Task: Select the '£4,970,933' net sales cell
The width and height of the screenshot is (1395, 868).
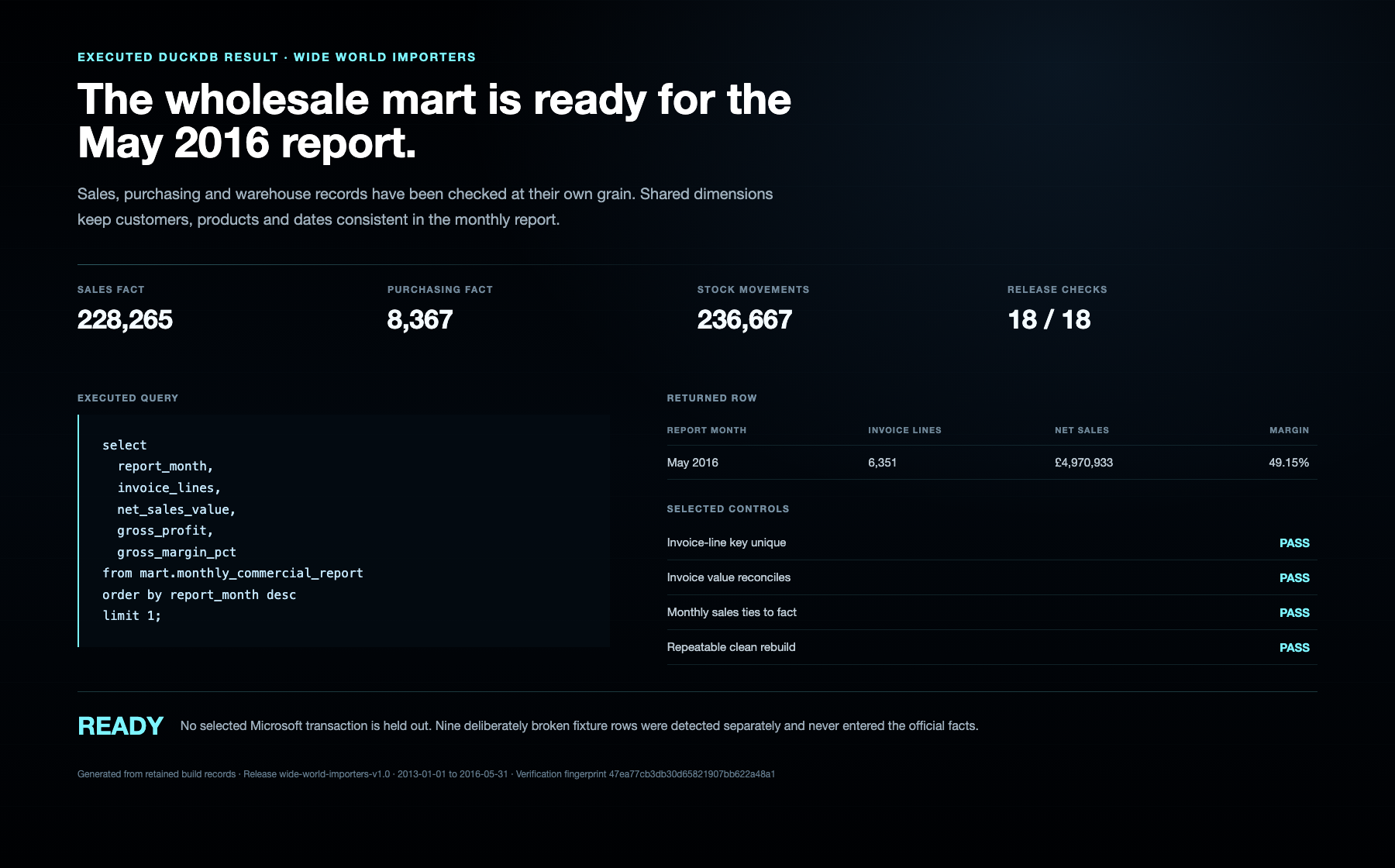Action: 1083,463
